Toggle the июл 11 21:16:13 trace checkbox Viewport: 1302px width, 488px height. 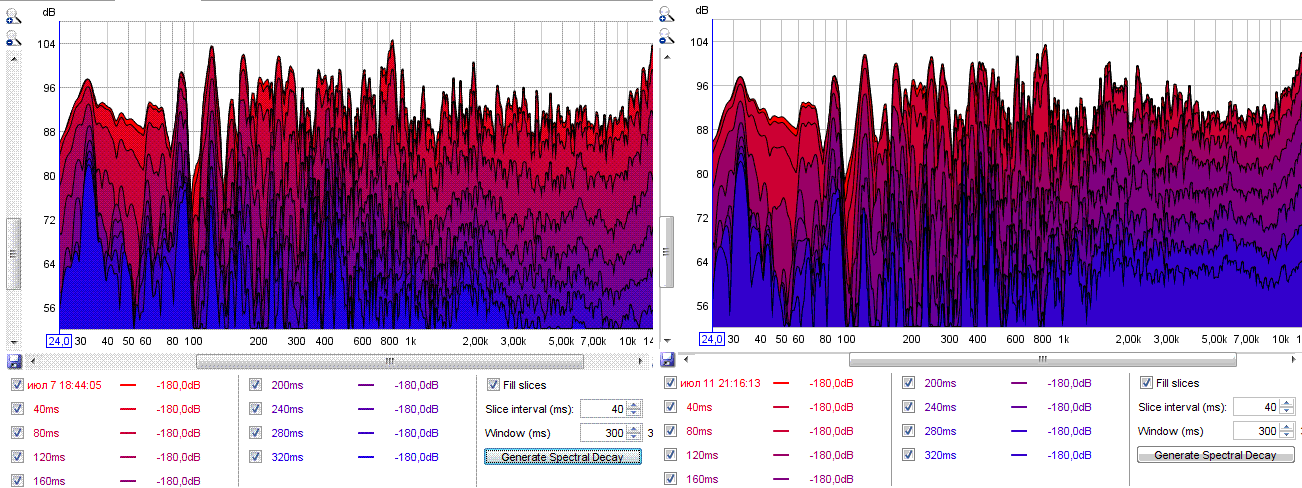click(x=670, y=383)
